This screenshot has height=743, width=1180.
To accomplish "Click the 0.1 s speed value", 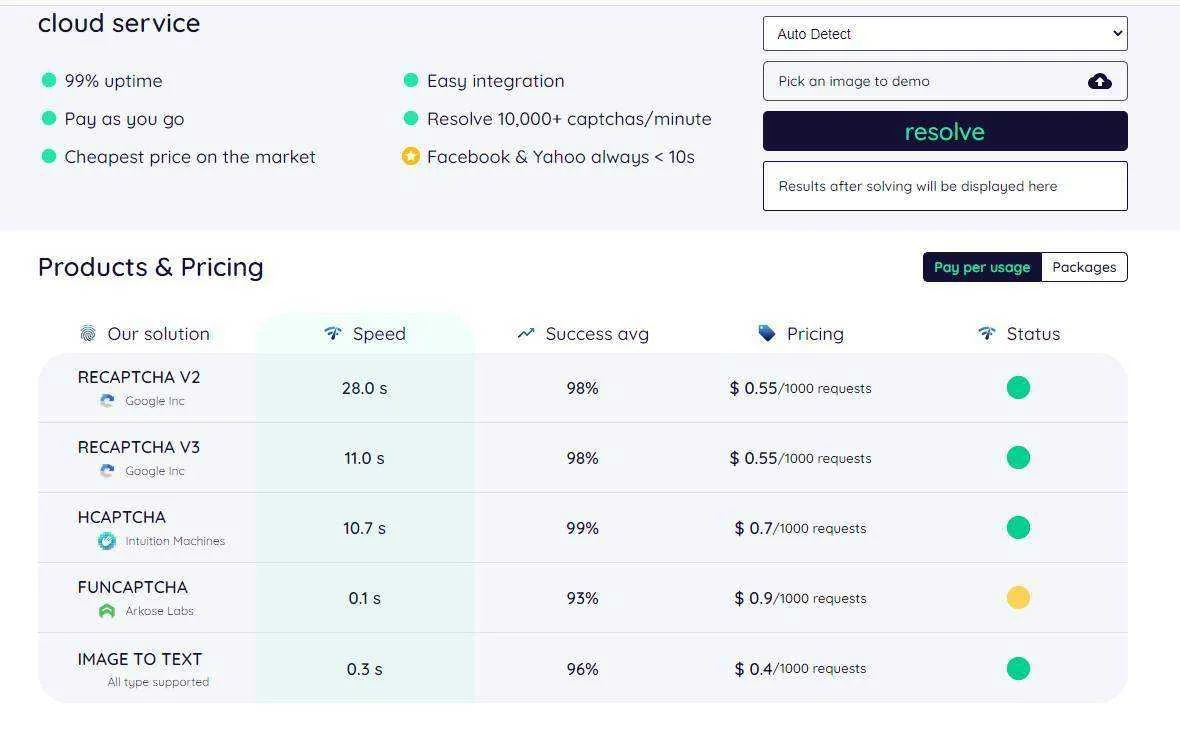I will 364,598.
